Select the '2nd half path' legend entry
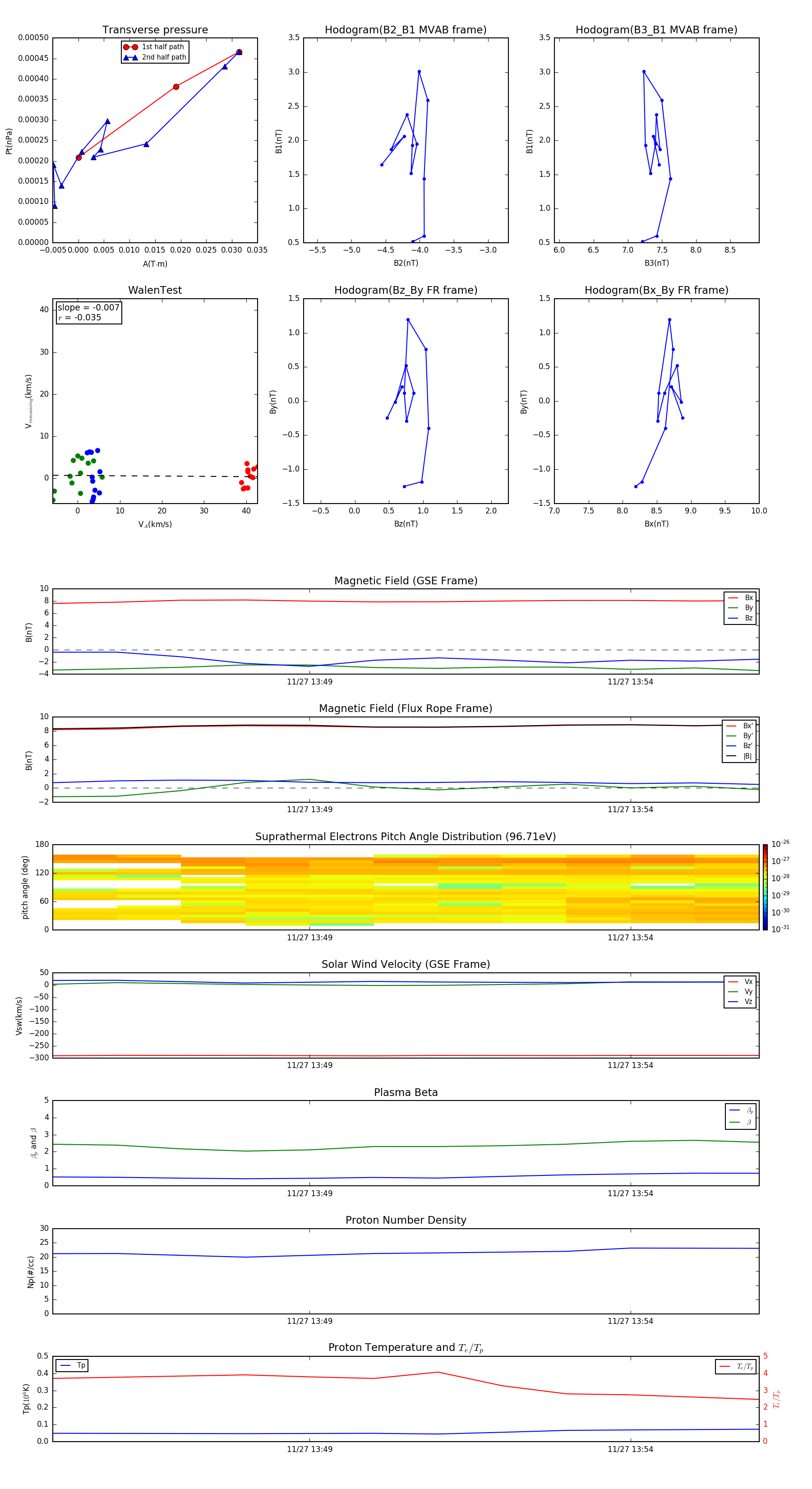Viewport: 812px width, 1489px height. pyautogui.click(x=154, y=57)
